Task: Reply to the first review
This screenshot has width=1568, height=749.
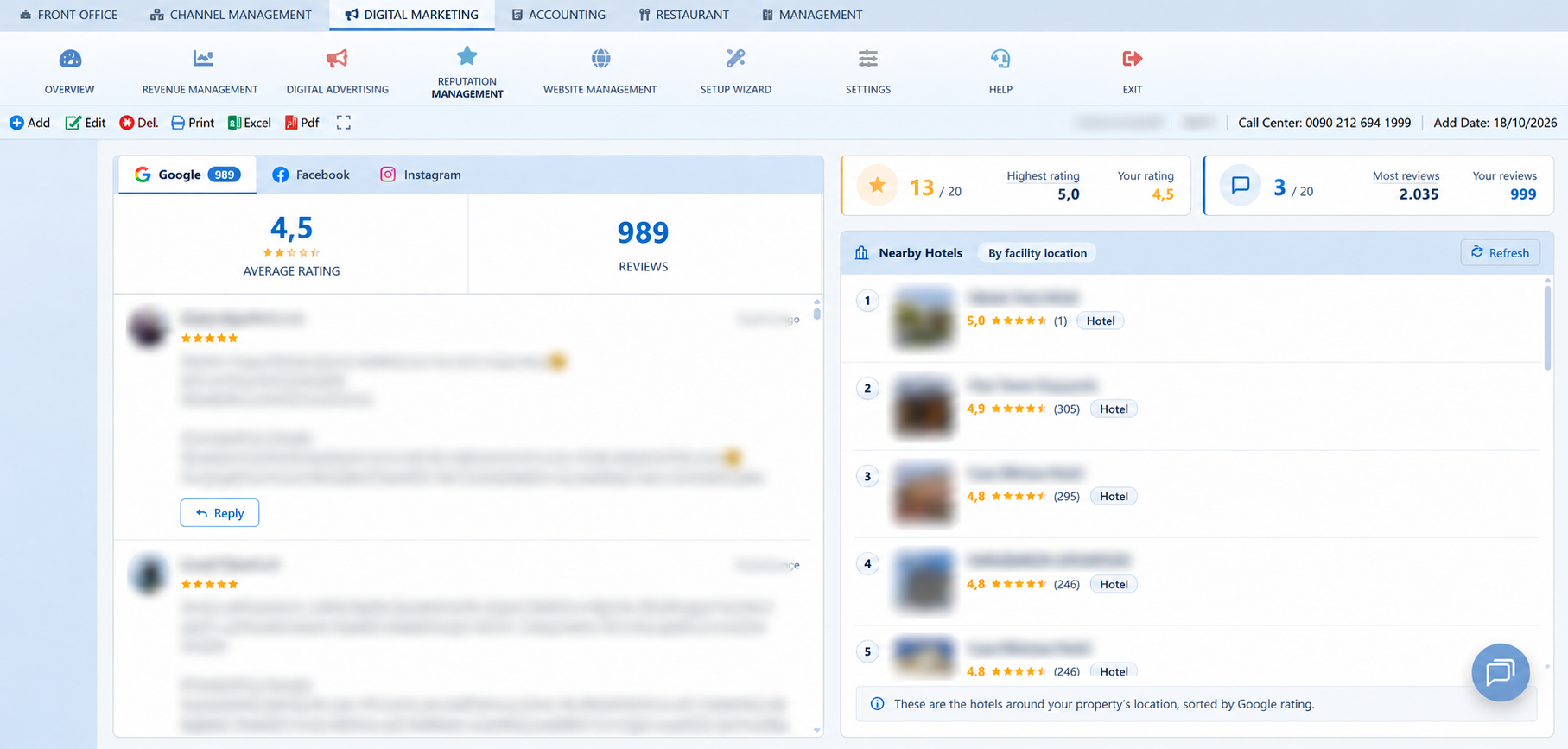Action: 219,513
